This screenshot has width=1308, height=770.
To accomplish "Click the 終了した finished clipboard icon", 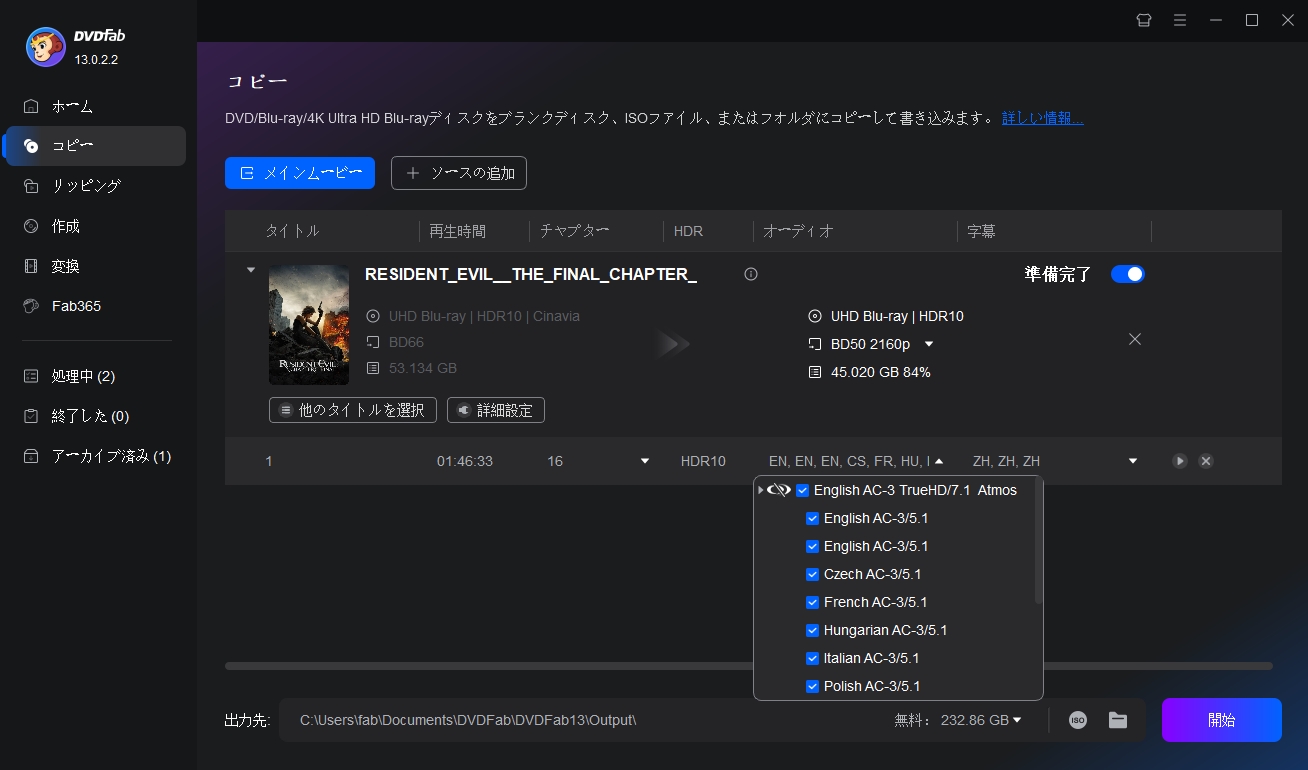I will click(x=31, y=416).
